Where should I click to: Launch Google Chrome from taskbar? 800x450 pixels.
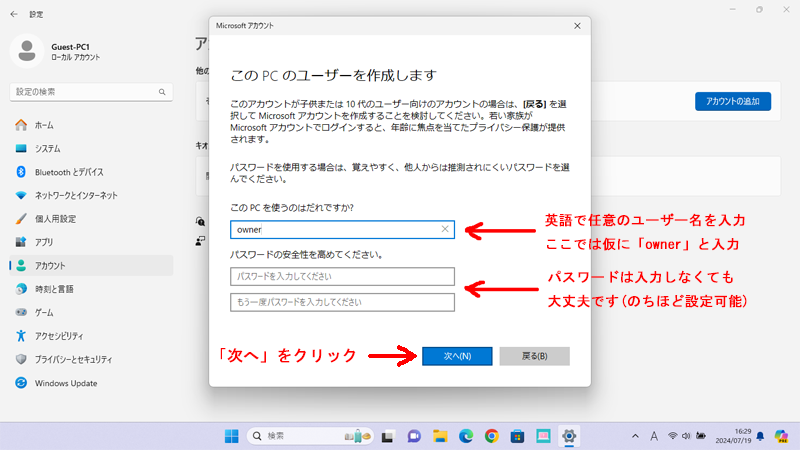[491, 436]
